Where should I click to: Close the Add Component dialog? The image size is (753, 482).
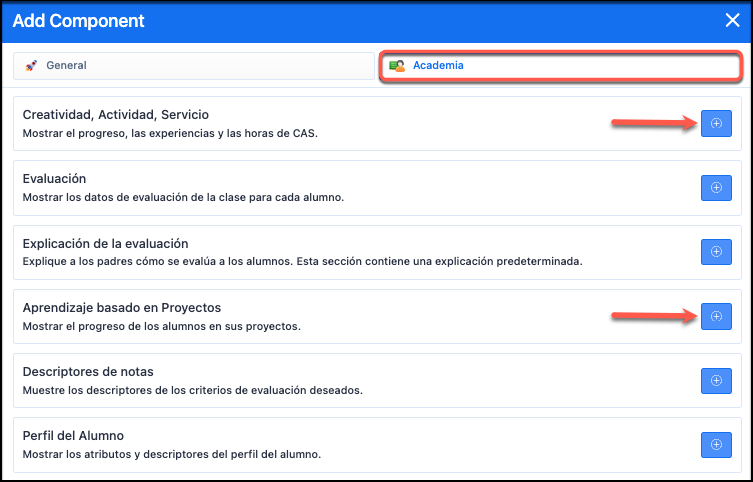[731, 20]
